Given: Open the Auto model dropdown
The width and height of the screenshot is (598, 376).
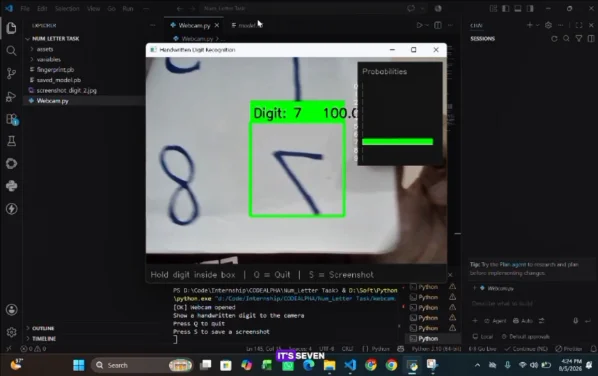Looking at the screenshot, I should point(523,321).
